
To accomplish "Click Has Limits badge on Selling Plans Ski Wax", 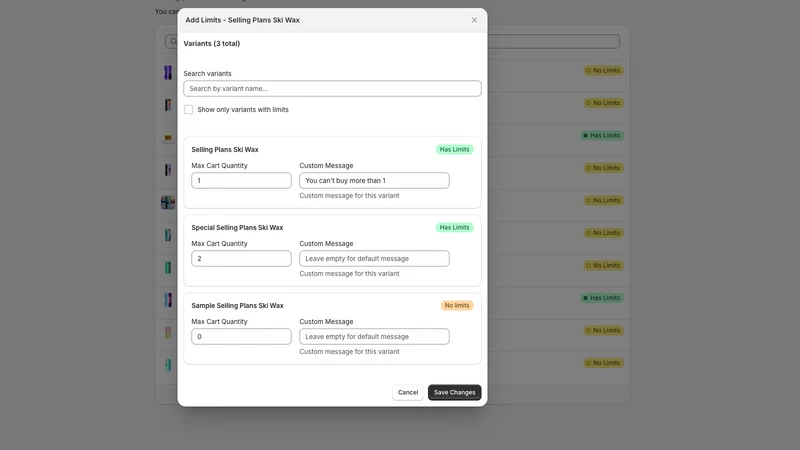I will pos(454,149).
